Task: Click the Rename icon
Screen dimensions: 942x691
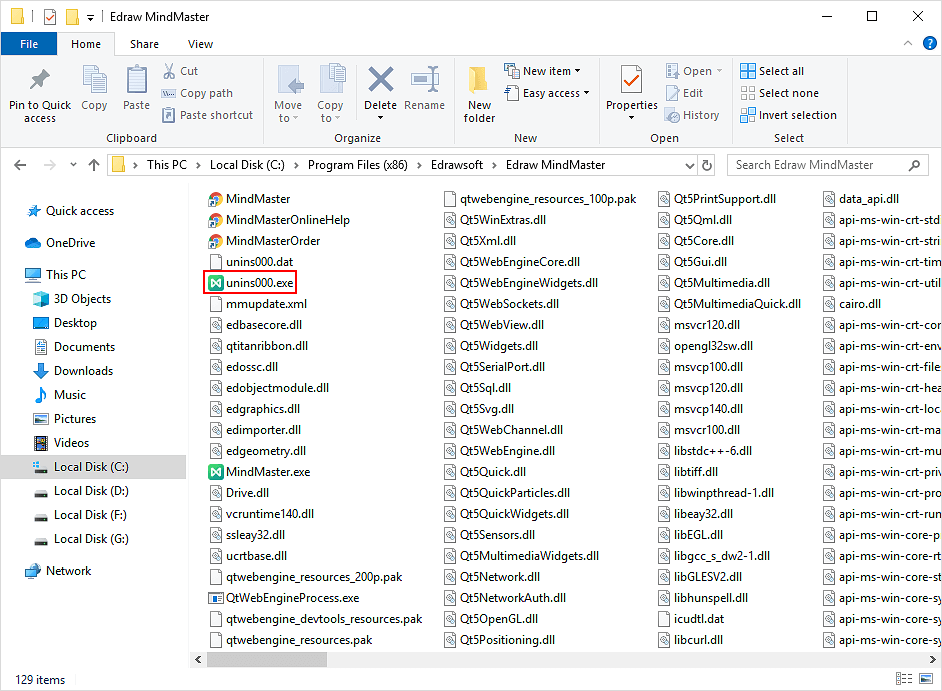Action: [x=425, y=79]
